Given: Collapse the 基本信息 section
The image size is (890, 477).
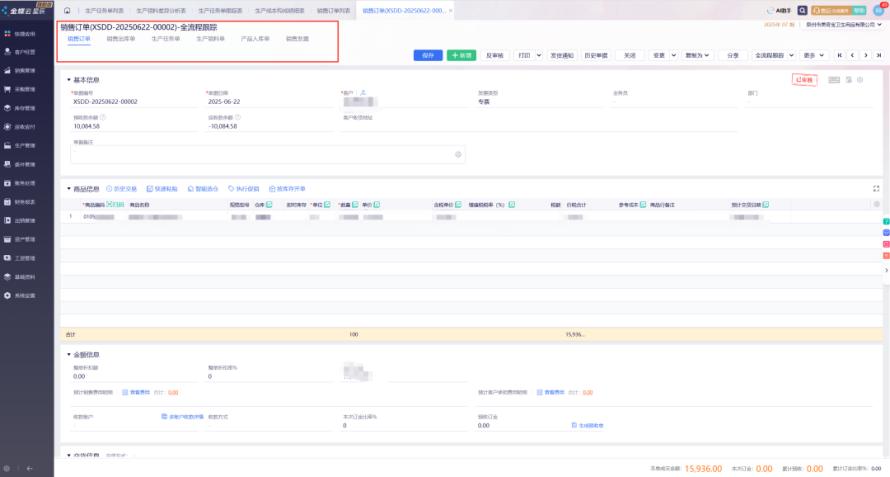Looking at the screenshot, I should click(69, 80).
